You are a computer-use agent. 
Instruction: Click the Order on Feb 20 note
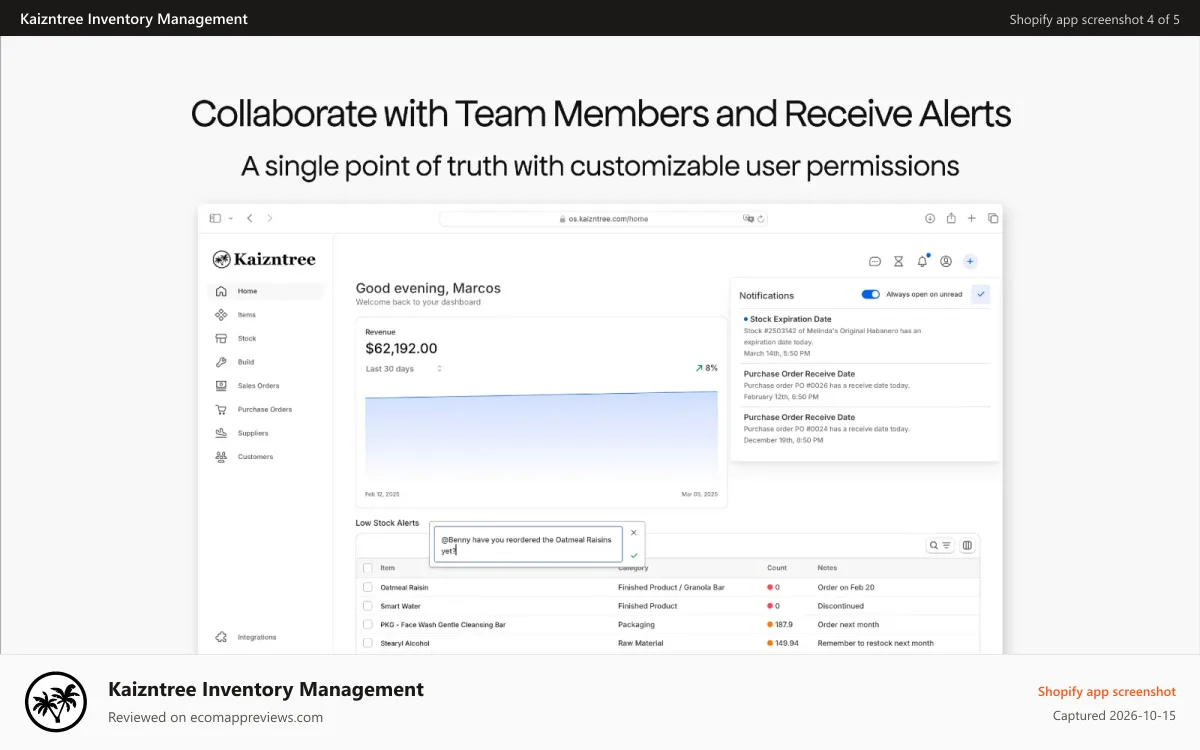point(846,587)
